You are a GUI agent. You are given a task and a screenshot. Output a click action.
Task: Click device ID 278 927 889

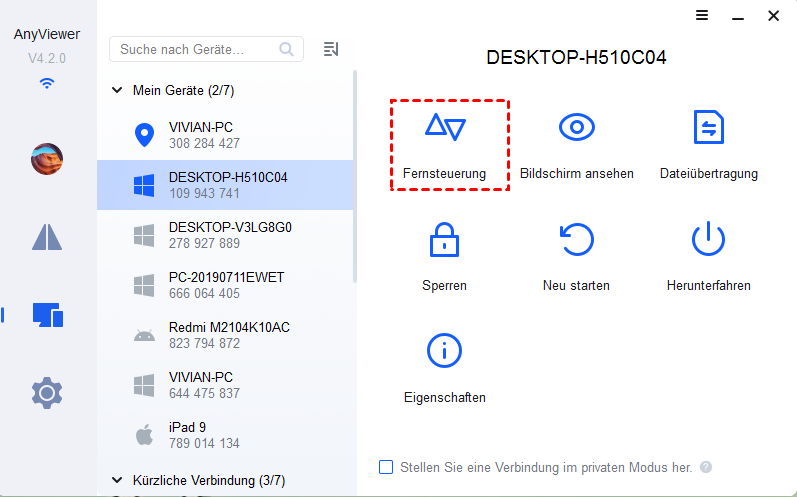(204, 243)
